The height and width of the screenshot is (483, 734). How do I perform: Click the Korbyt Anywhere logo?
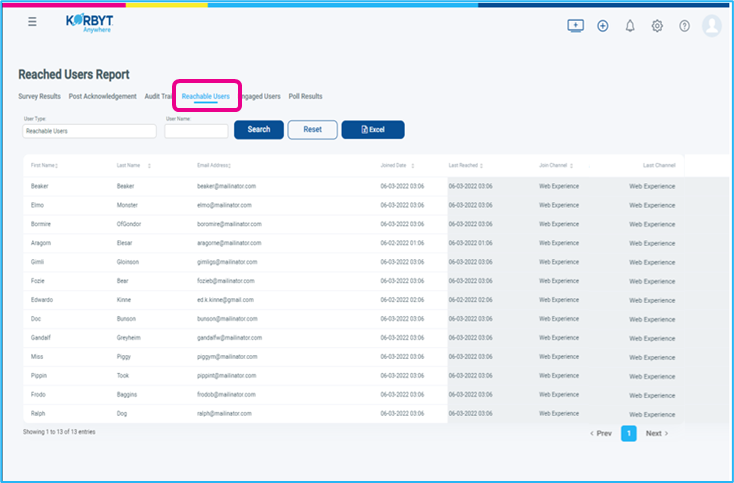click(x=89, y=23)
